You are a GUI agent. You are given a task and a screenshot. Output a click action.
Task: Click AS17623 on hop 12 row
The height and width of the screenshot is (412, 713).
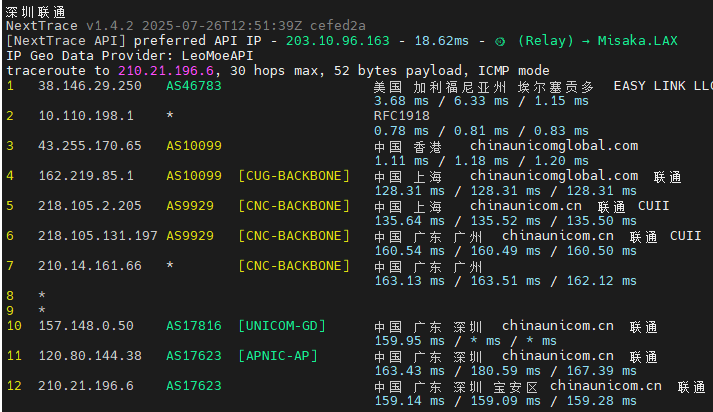coord(194,386)
